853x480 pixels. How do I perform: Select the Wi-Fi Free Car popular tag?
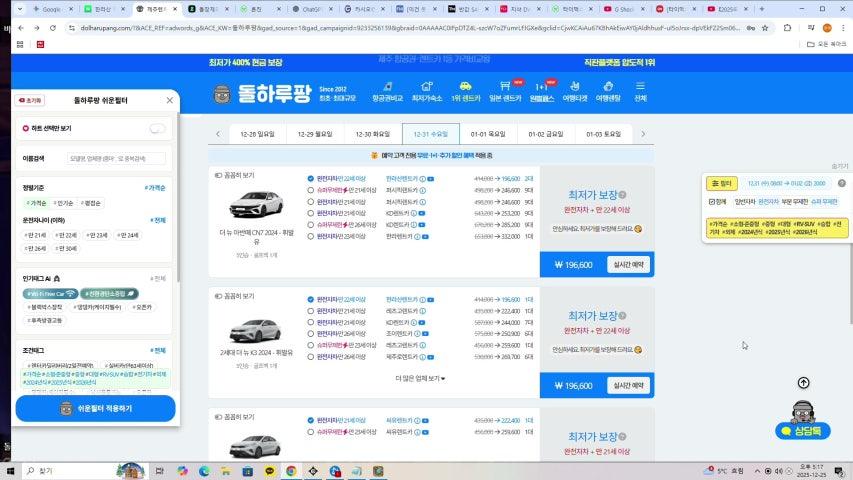pyautogui.click(x=51, y=294)
